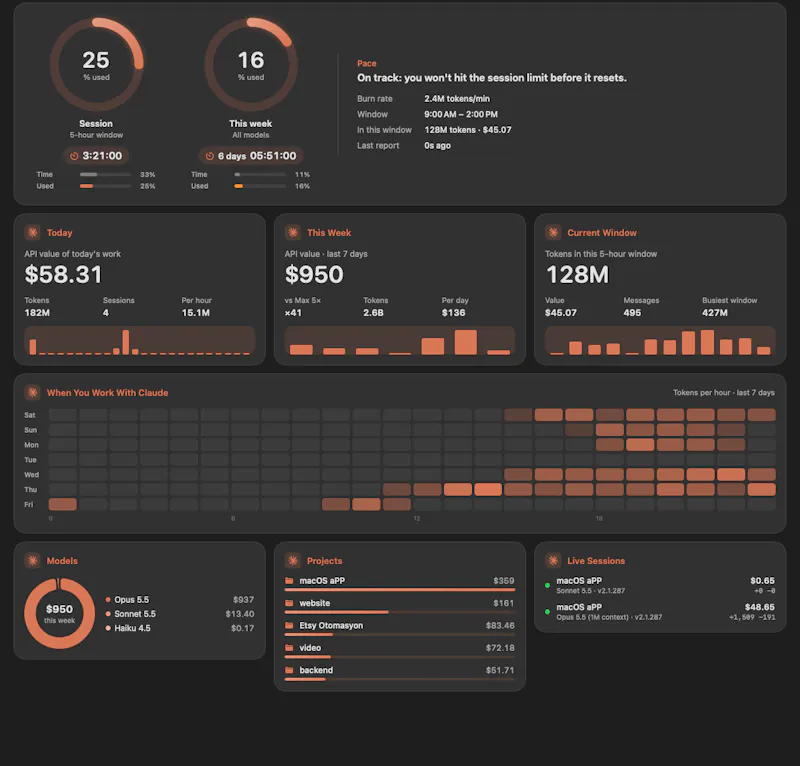The width and height of the screenshot is (800, 766).
Task: Click the Models card sunburst icon
Action: pyautogui.click(x=33, y=561)
